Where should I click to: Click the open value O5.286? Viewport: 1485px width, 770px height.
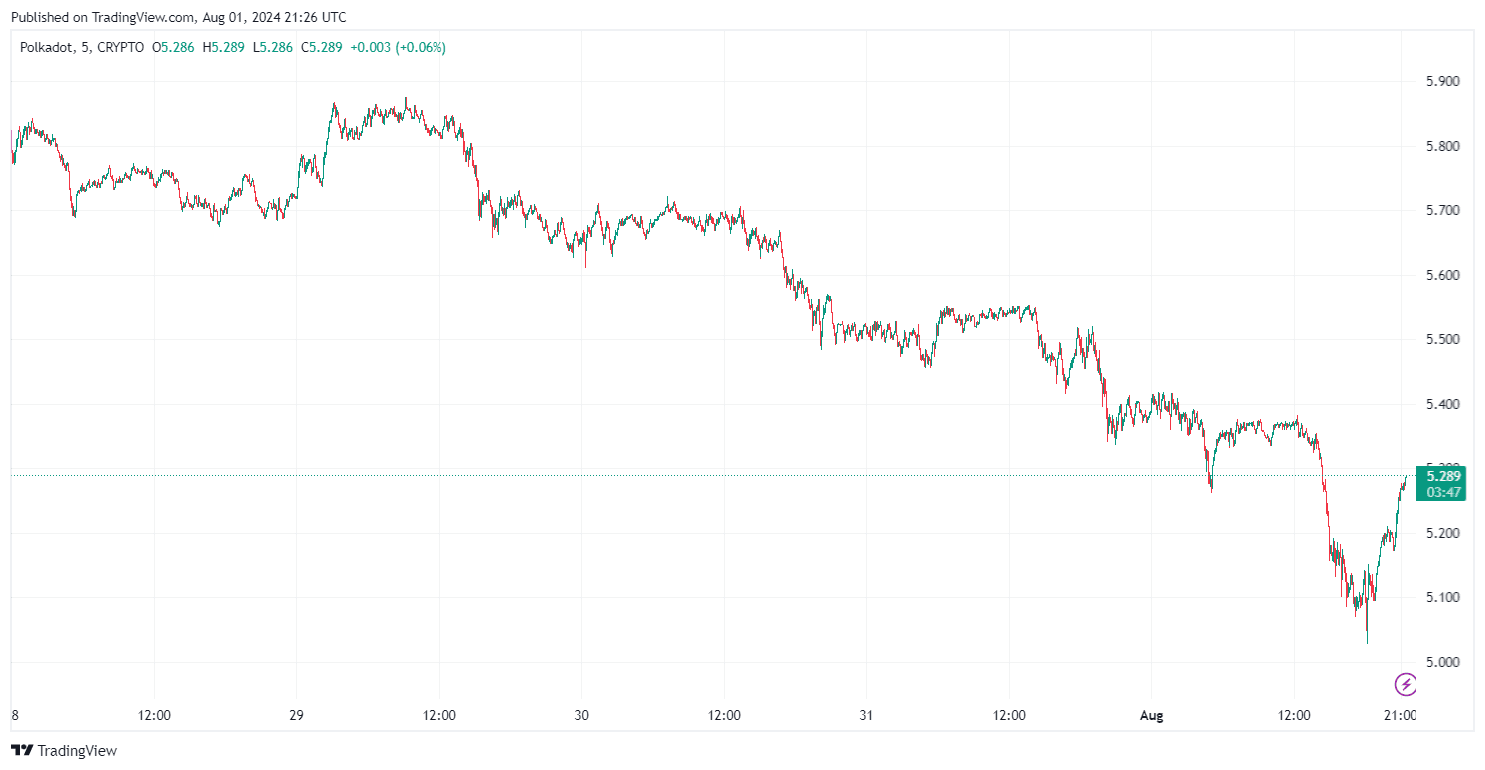coord(173,47)
